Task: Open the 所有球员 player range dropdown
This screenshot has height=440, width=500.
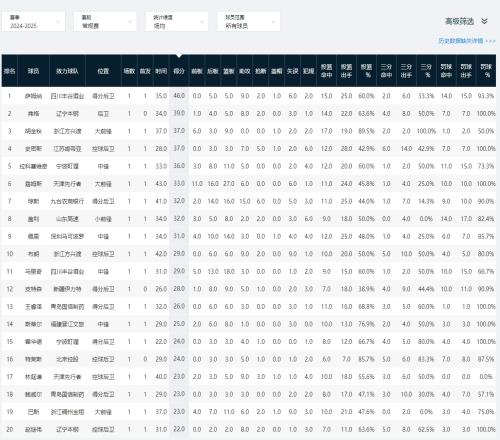Action: click(249, 22)
